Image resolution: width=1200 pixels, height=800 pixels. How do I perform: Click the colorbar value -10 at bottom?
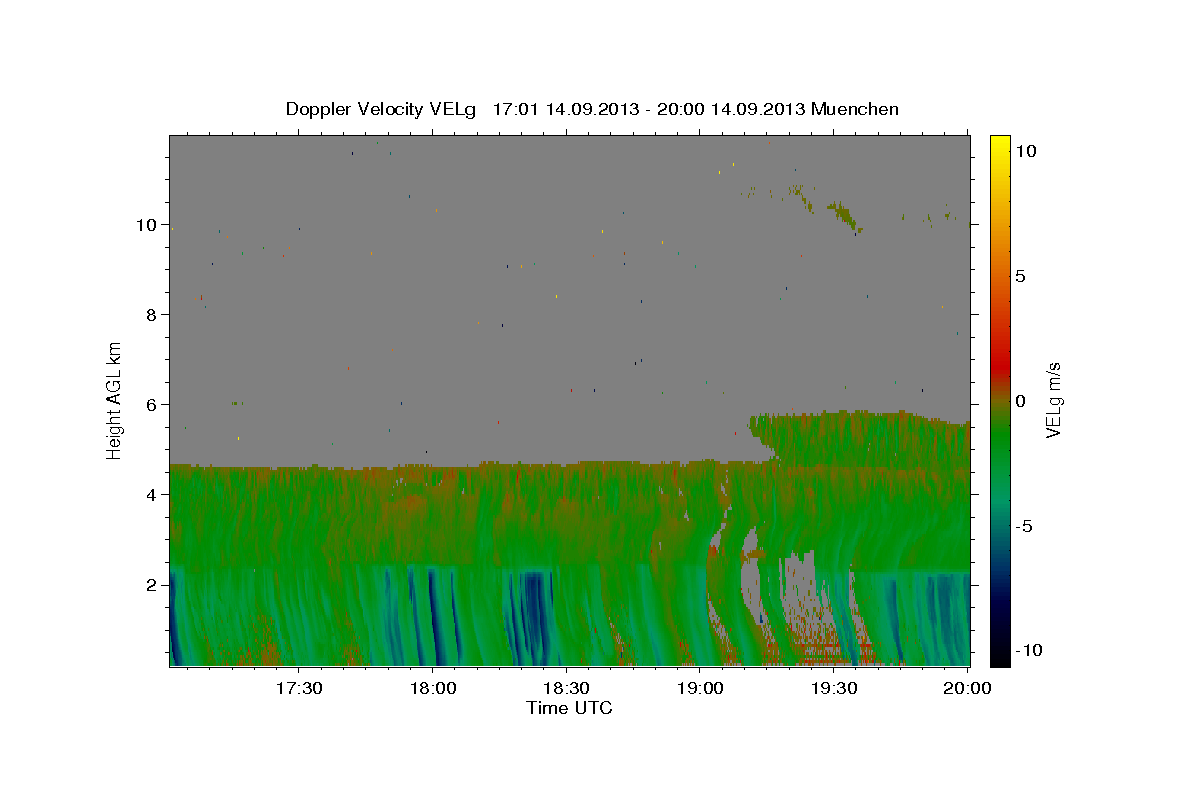coord(1029,651)
